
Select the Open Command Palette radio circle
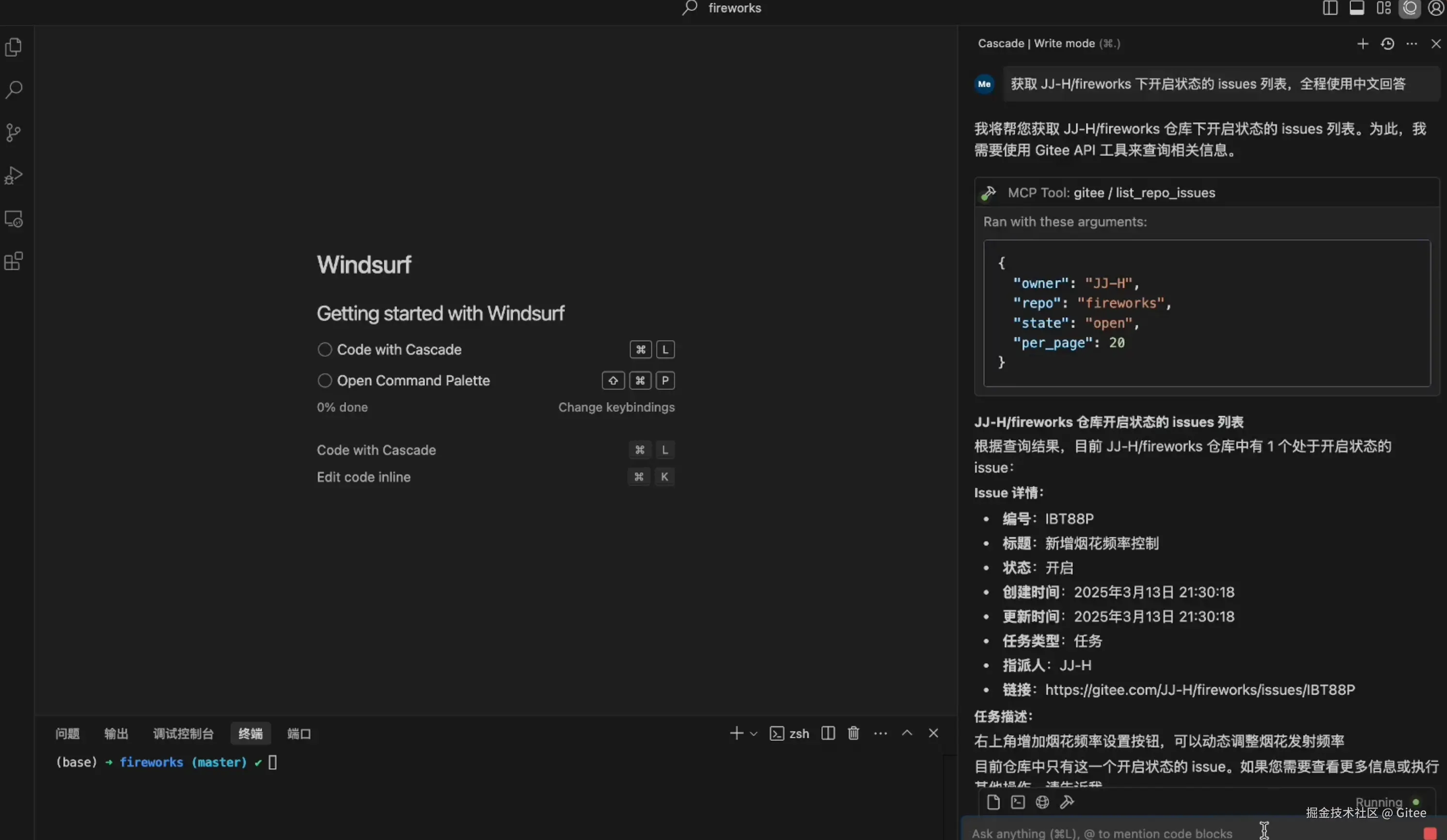coord(324,380)
